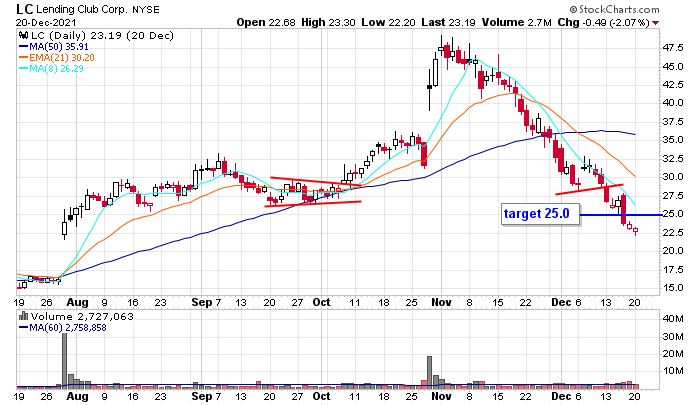Click the 40M volume axis label
The height and width of the screenshot is (405, 700).
(673, 319)
